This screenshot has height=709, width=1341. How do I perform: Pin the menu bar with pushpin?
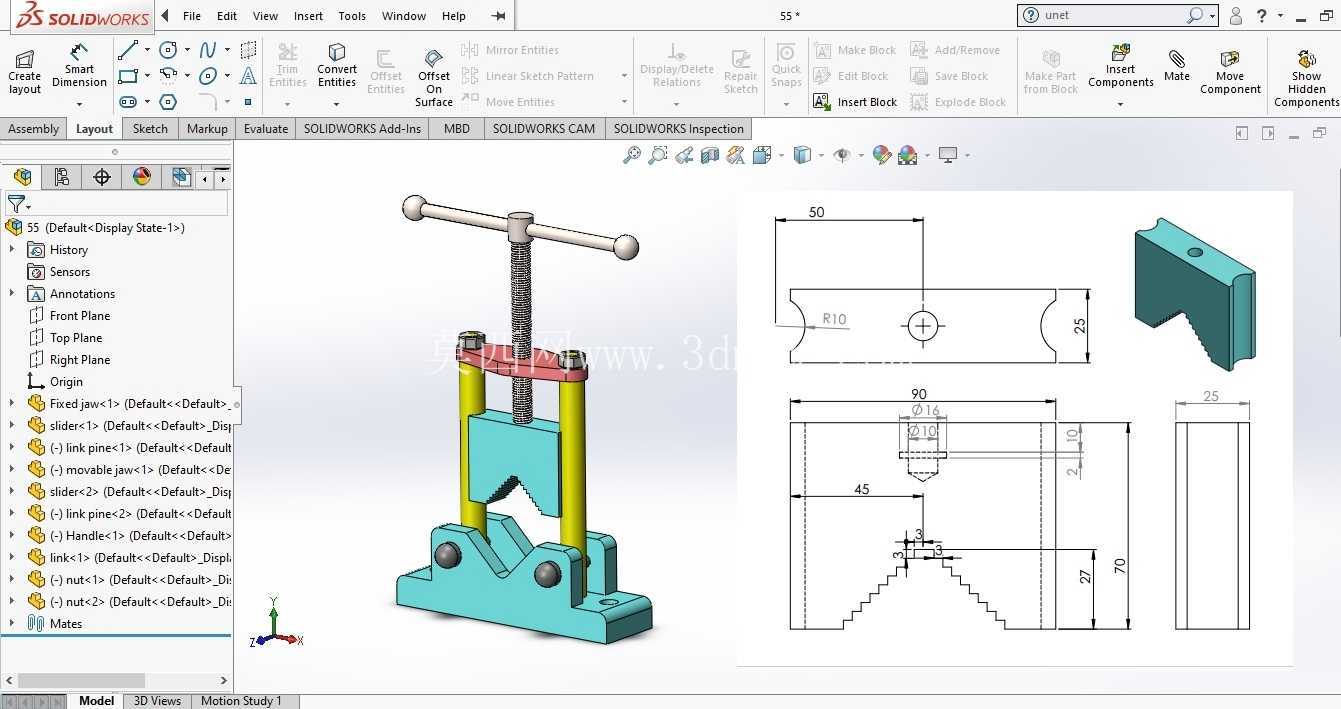click(499, 16)
